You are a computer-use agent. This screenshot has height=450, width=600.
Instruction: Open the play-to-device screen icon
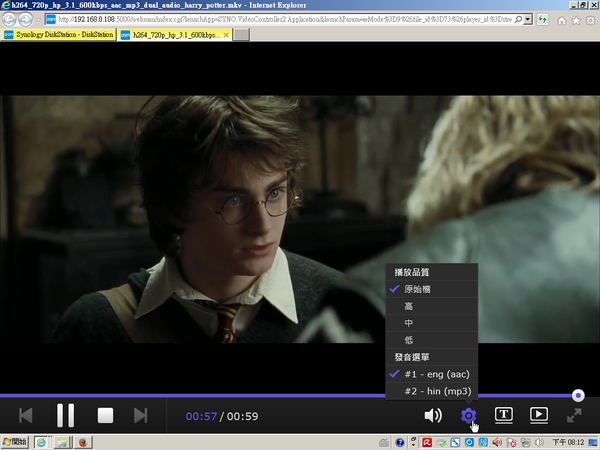pyautogui.click(x=539, y=415)
